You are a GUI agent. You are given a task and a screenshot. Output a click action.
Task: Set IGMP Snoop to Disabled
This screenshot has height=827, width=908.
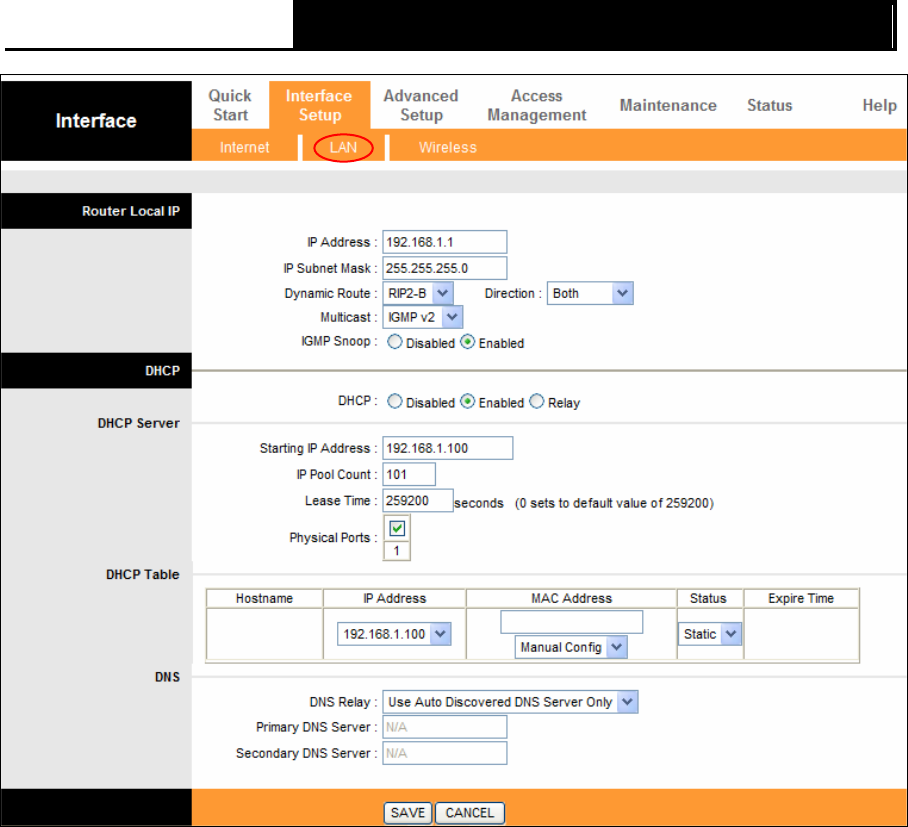pos(395,342)
